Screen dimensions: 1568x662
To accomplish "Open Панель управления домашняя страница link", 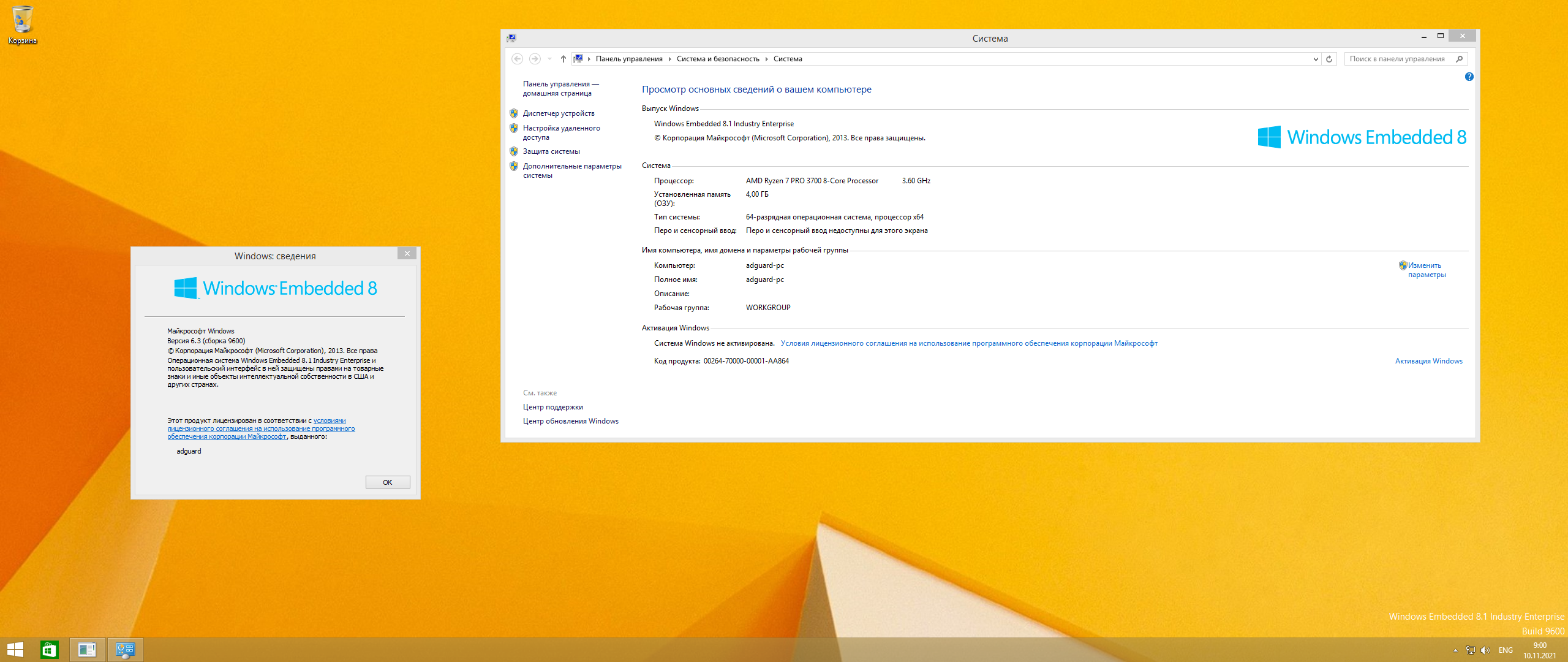I will 560,88.
